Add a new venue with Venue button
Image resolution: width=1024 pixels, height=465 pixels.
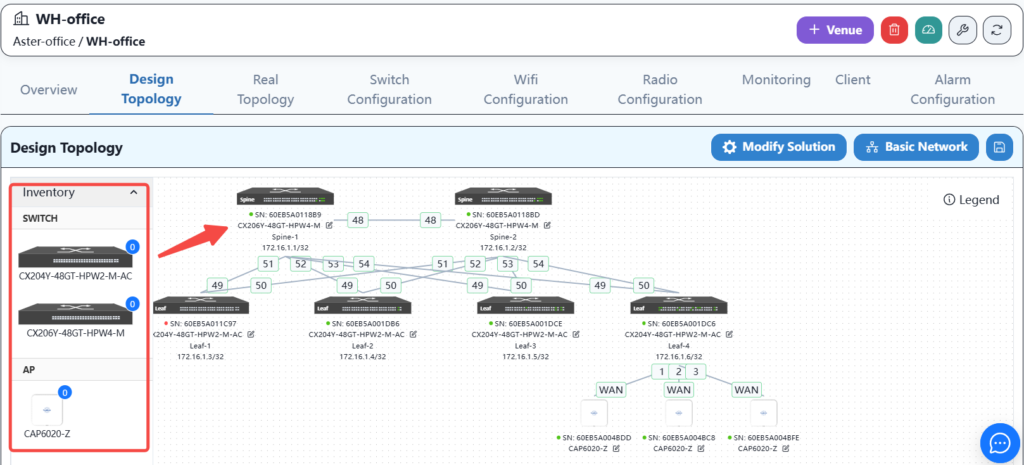(834, 30)
